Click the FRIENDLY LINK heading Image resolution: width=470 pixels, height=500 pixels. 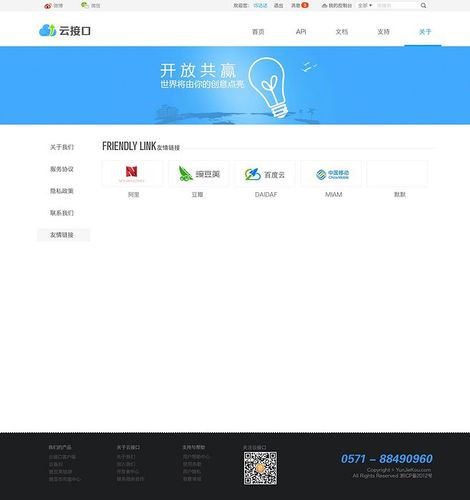coord(129,146)
